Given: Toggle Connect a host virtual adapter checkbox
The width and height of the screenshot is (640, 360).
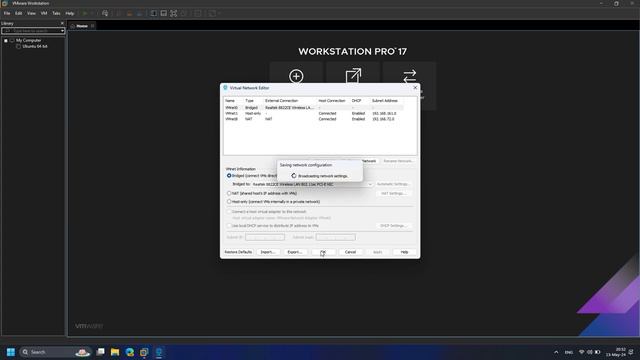Looking at the screenshot, I should click(229, 212).
